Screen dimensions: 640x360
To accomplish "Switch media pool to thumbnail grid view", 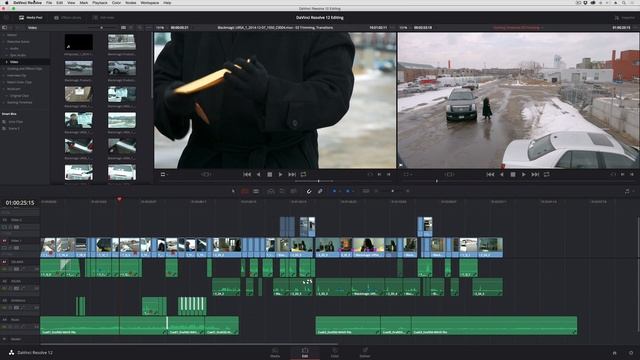I will coord(123,27).
